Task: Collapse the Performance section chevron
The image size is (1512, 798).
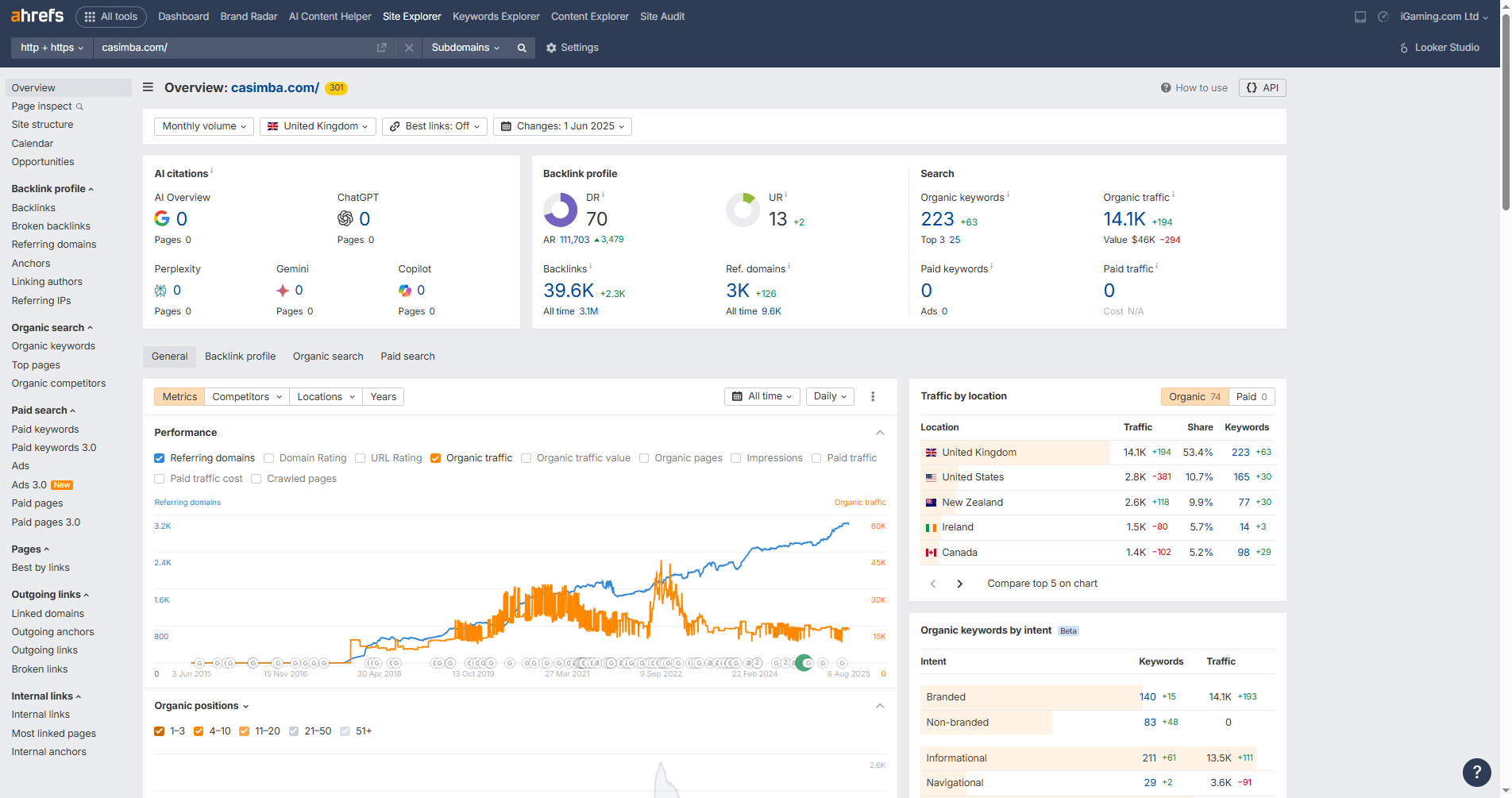Action: tap(880, 433)
